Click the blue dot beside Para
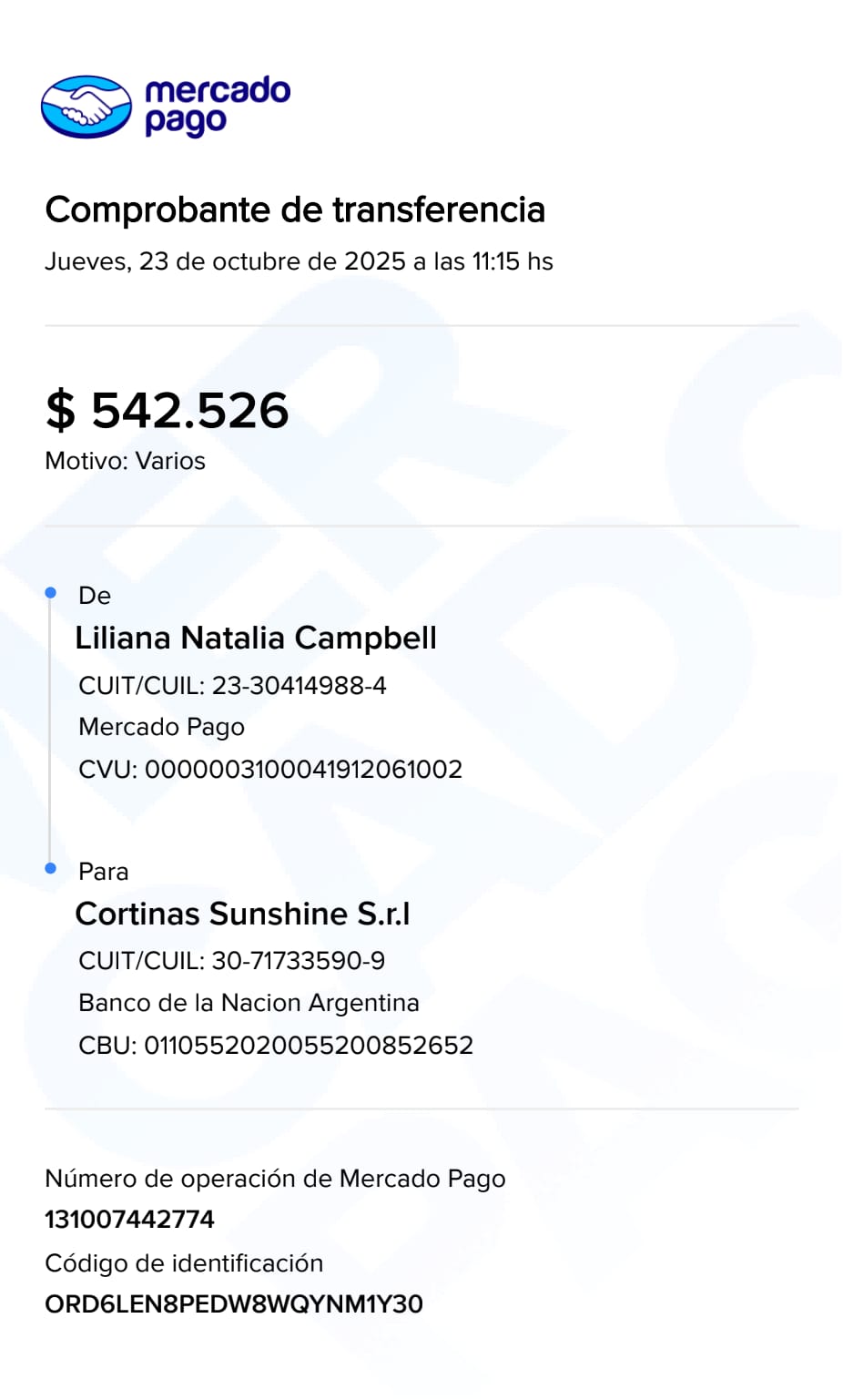The width and height of the screenshot is (843, 1400). 51,868
